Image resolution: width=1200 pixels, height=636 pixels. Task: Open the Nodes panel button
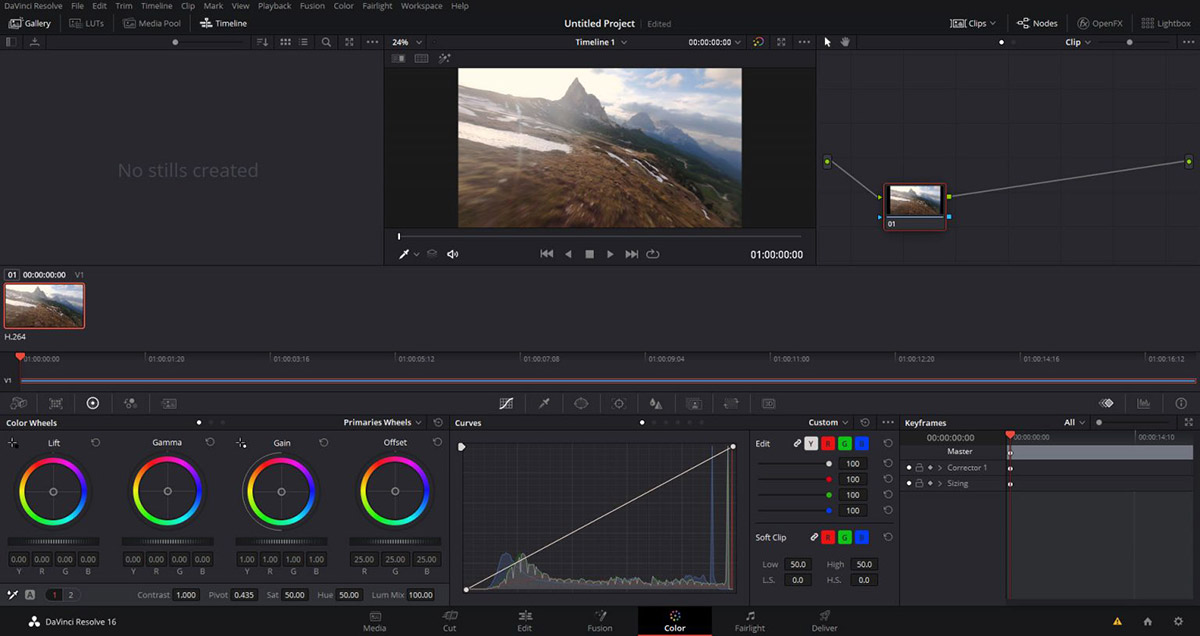(1037, 23)
